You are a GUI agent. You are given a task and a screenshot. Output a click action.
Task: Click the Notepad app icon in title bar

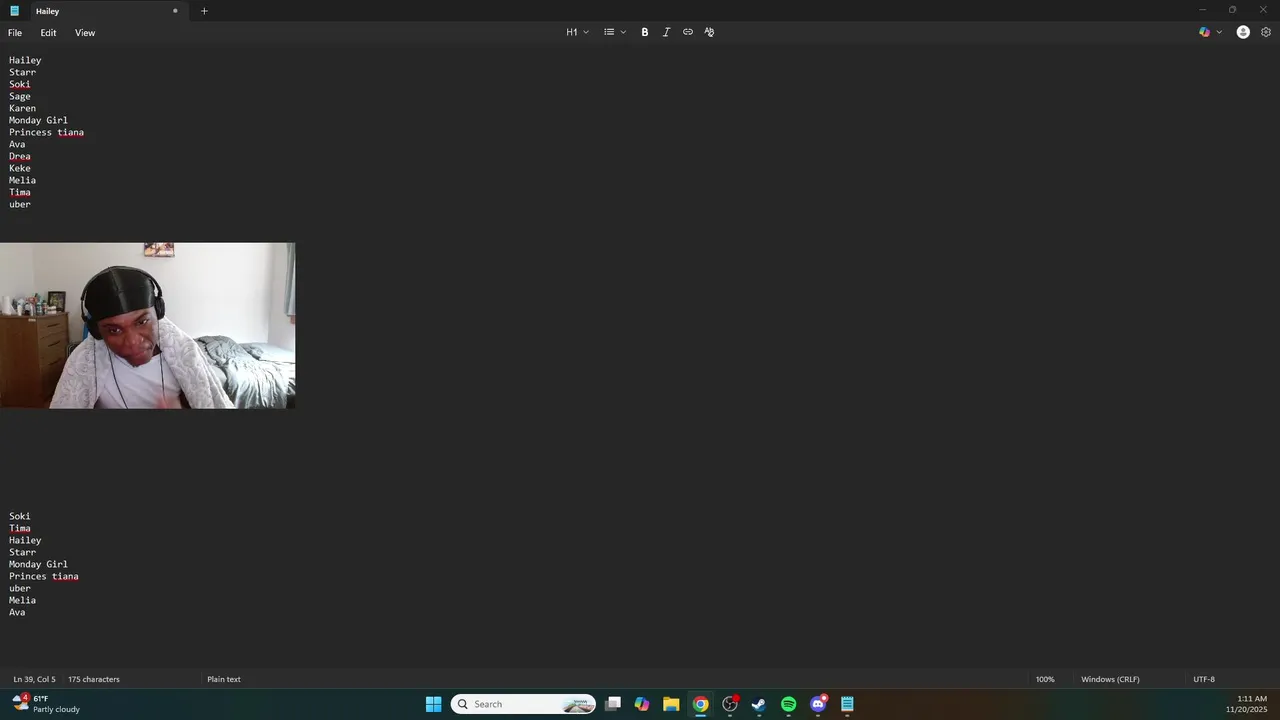14,11
